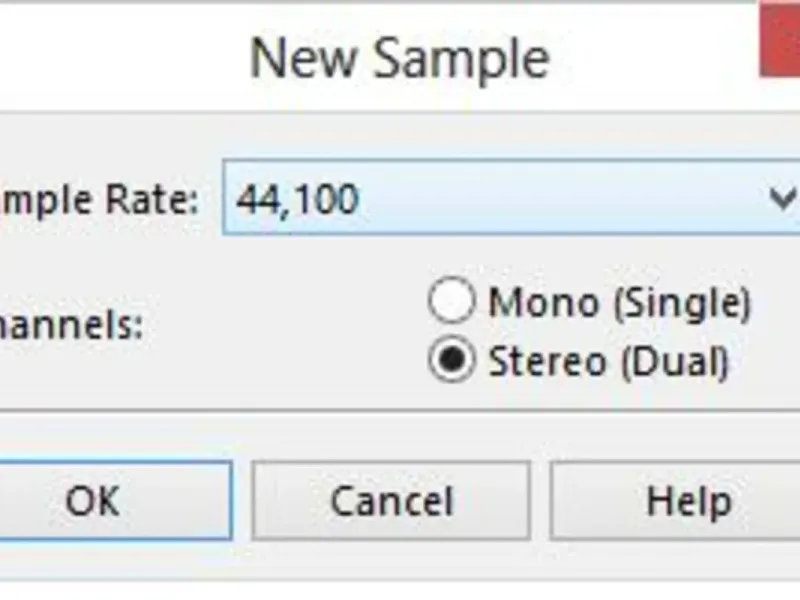Show the list of sample rate choices

pyautogui.click(x=781, y=199)
